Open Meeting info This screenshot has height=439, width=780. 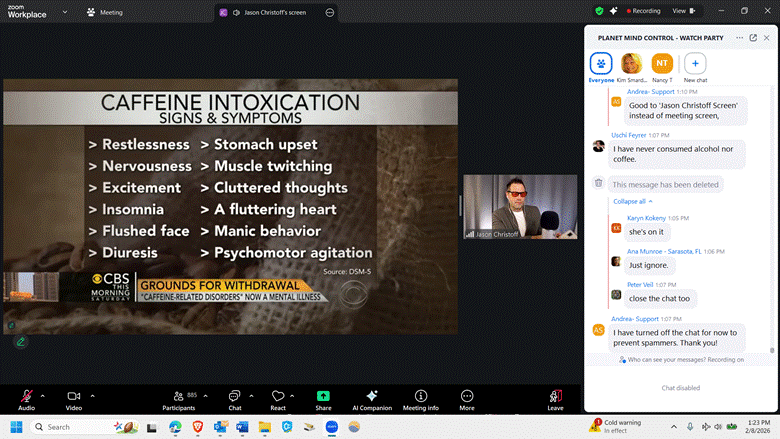click(421, 400)
